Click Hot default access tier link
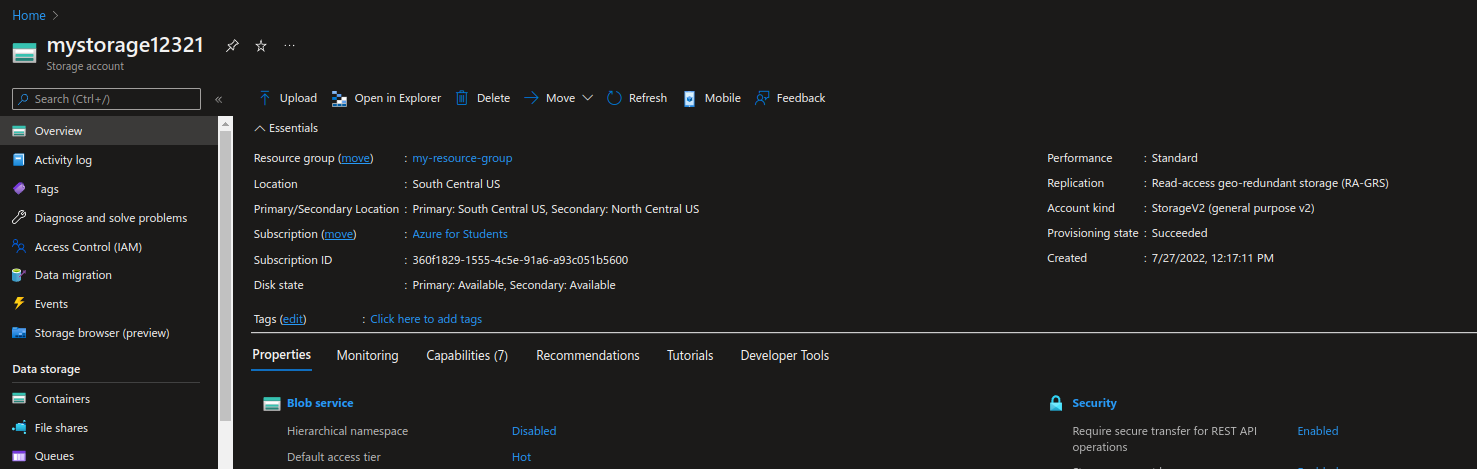Viewport: 1477px width, 469px height. pyautogui.click(x=521, y=457)
